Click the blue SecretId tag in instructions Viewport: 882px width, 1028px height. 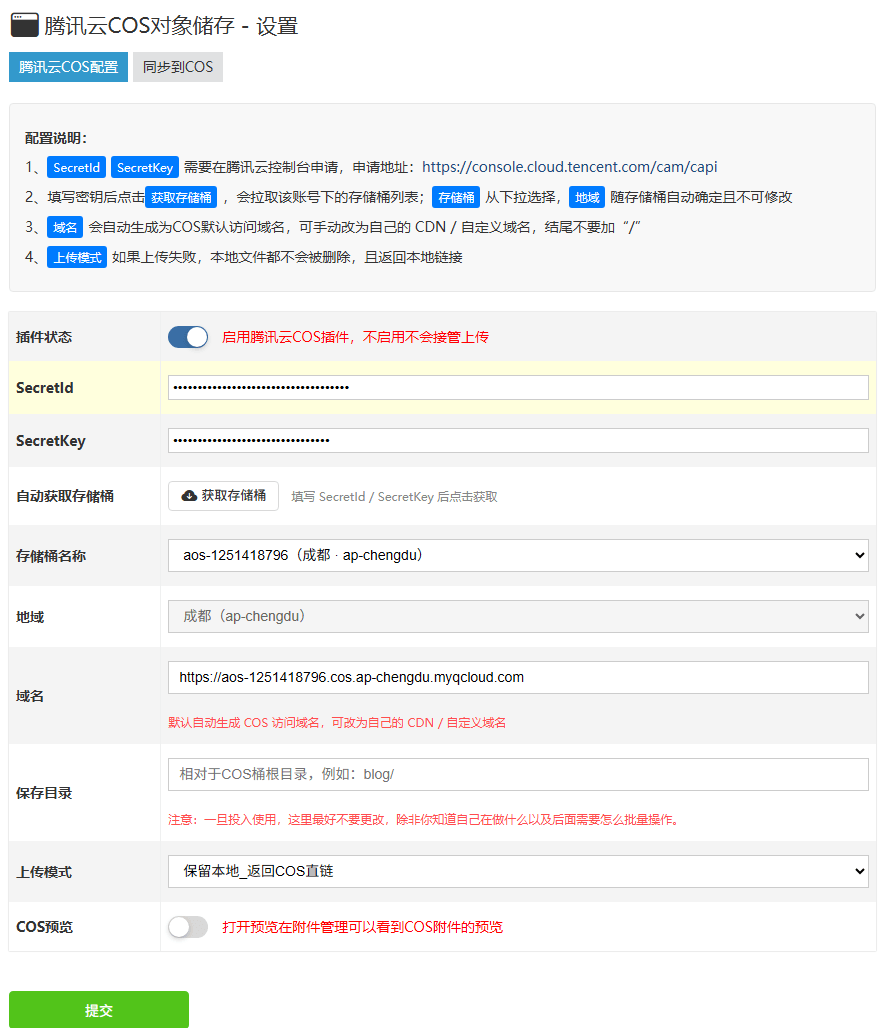(76, 167)
